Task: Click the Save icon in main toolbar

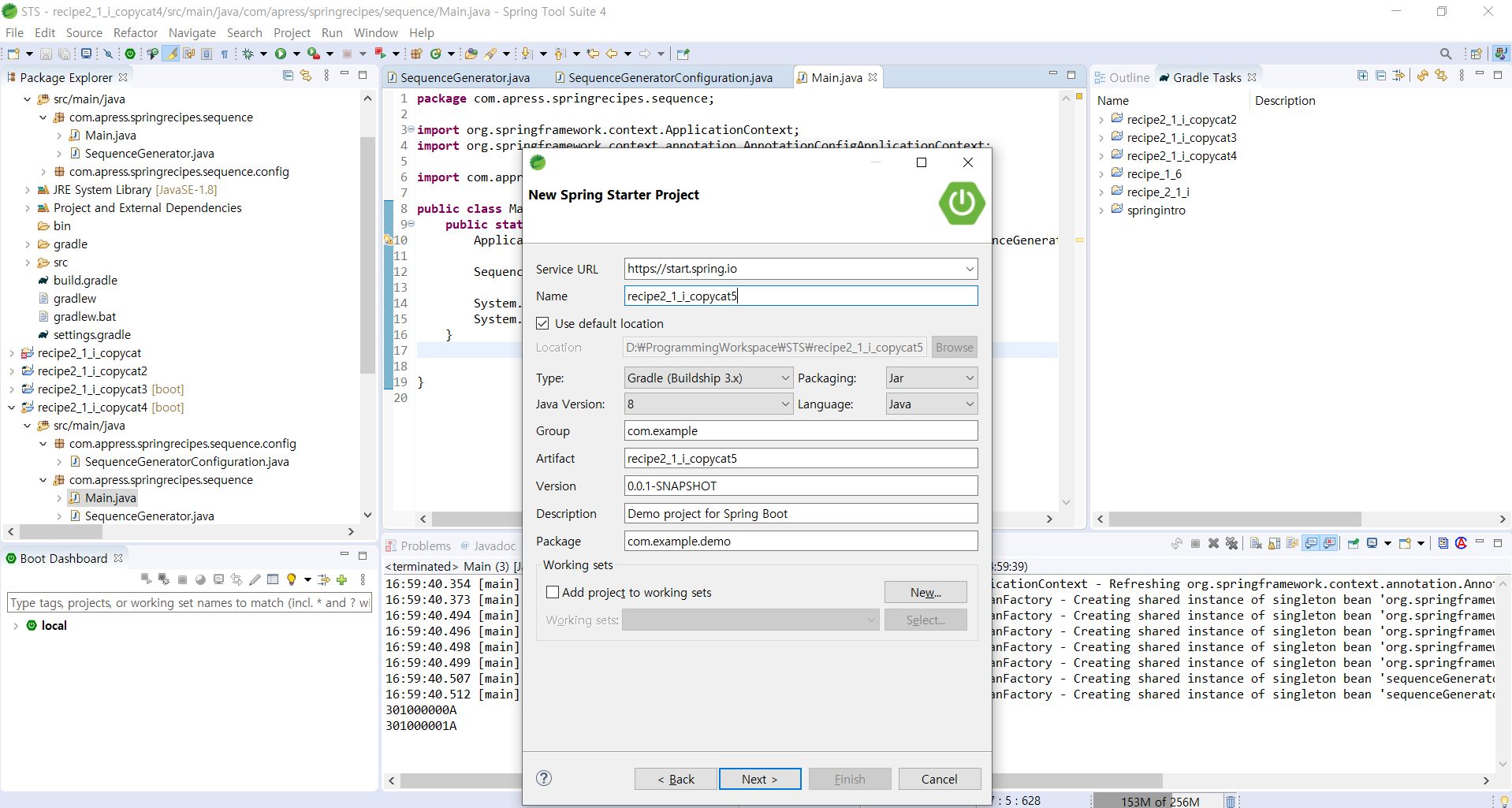Action: [46, 54]
